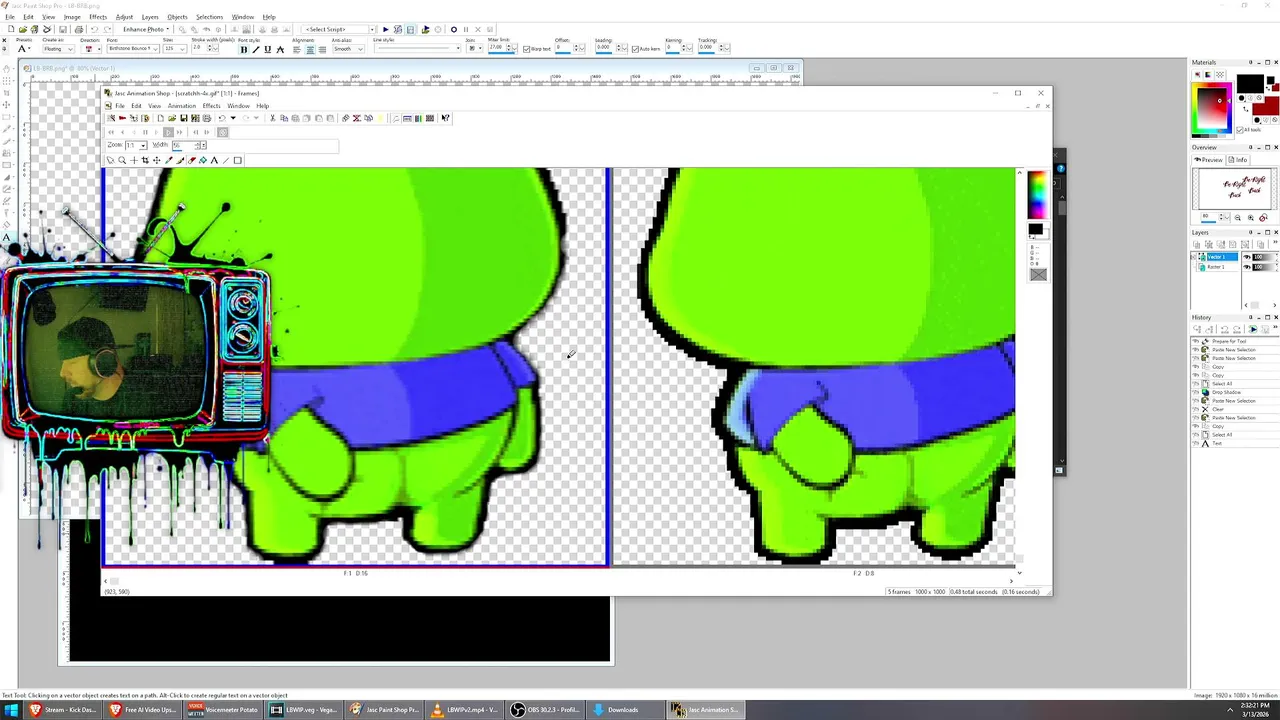This screenshot has width=1280, height=720.
Task: Switch to Jasc Paint Shop Pro taskbar button
Action: pos(384,710)
